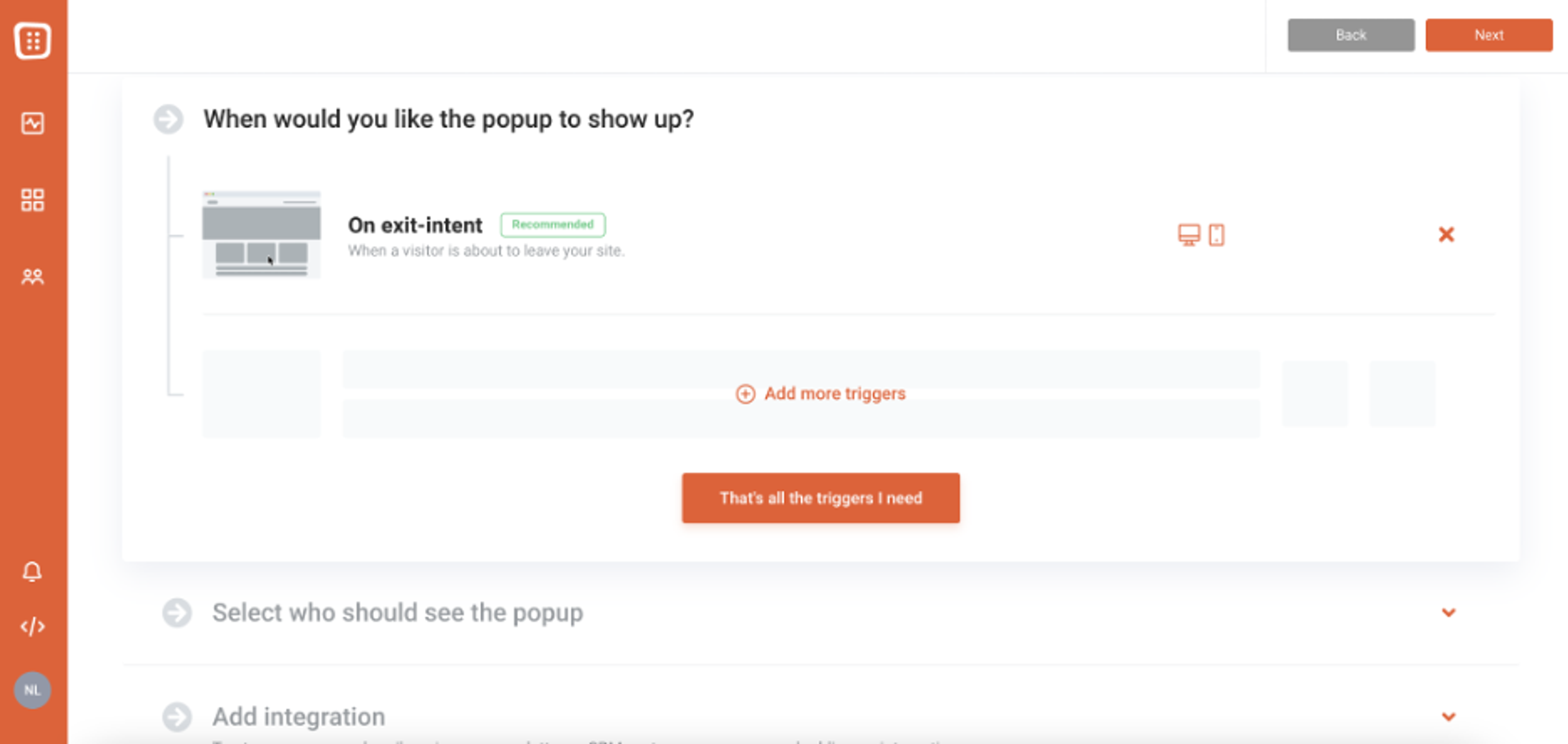Open the analytics icon in the sidebar
The image size is (1568, 744).
33,124
